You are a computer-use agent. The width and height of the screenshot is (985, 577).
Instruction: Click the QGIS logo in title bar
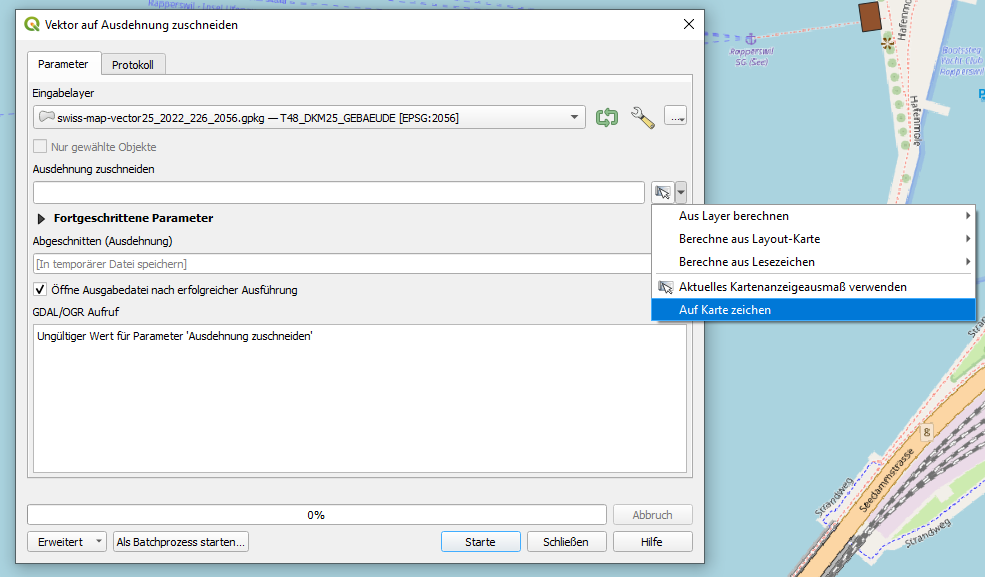coord(32,24)
